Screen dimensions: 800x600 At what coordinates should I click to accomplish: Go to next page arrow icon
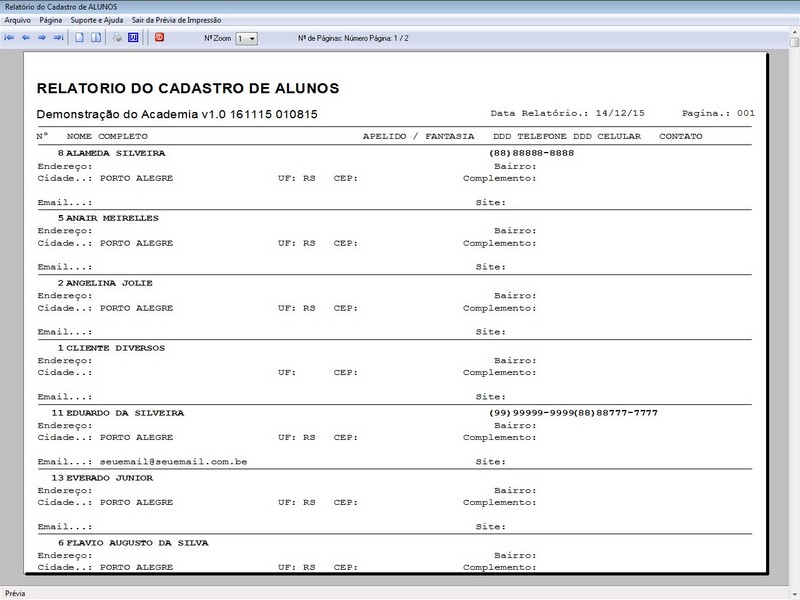[42, 38]
